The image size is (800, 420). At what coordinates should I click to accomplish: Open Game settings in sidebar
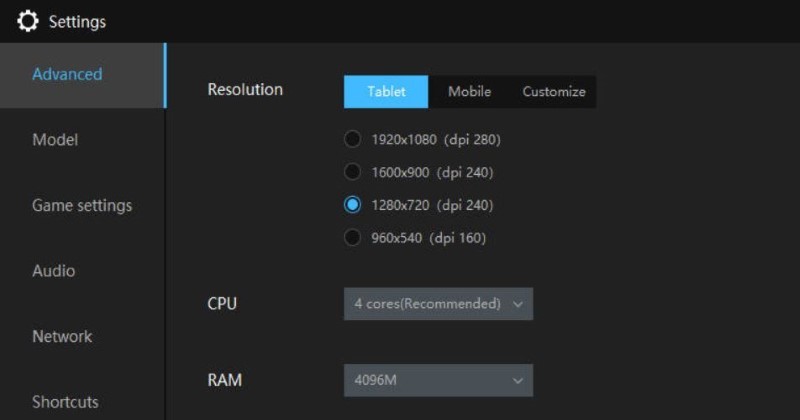tap(82, 205)
